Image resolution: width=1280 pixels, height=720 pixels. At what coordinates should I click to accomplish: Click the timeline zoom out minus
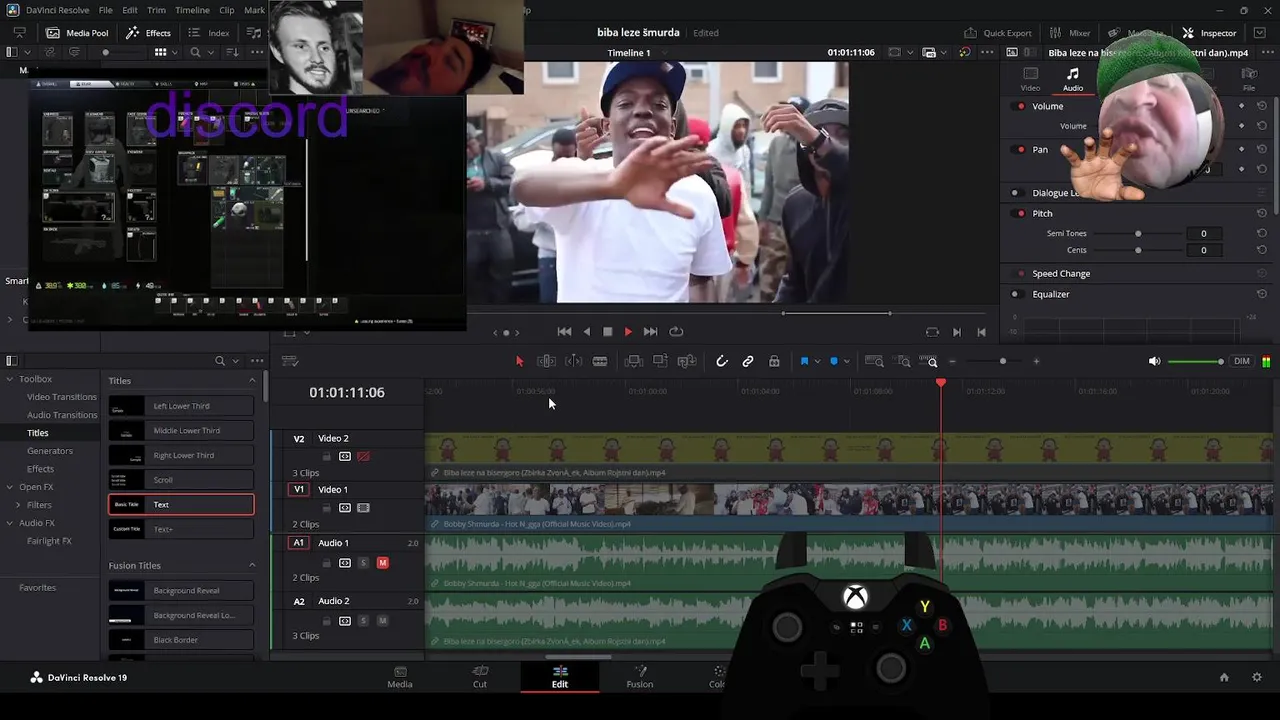click(952, 361)
